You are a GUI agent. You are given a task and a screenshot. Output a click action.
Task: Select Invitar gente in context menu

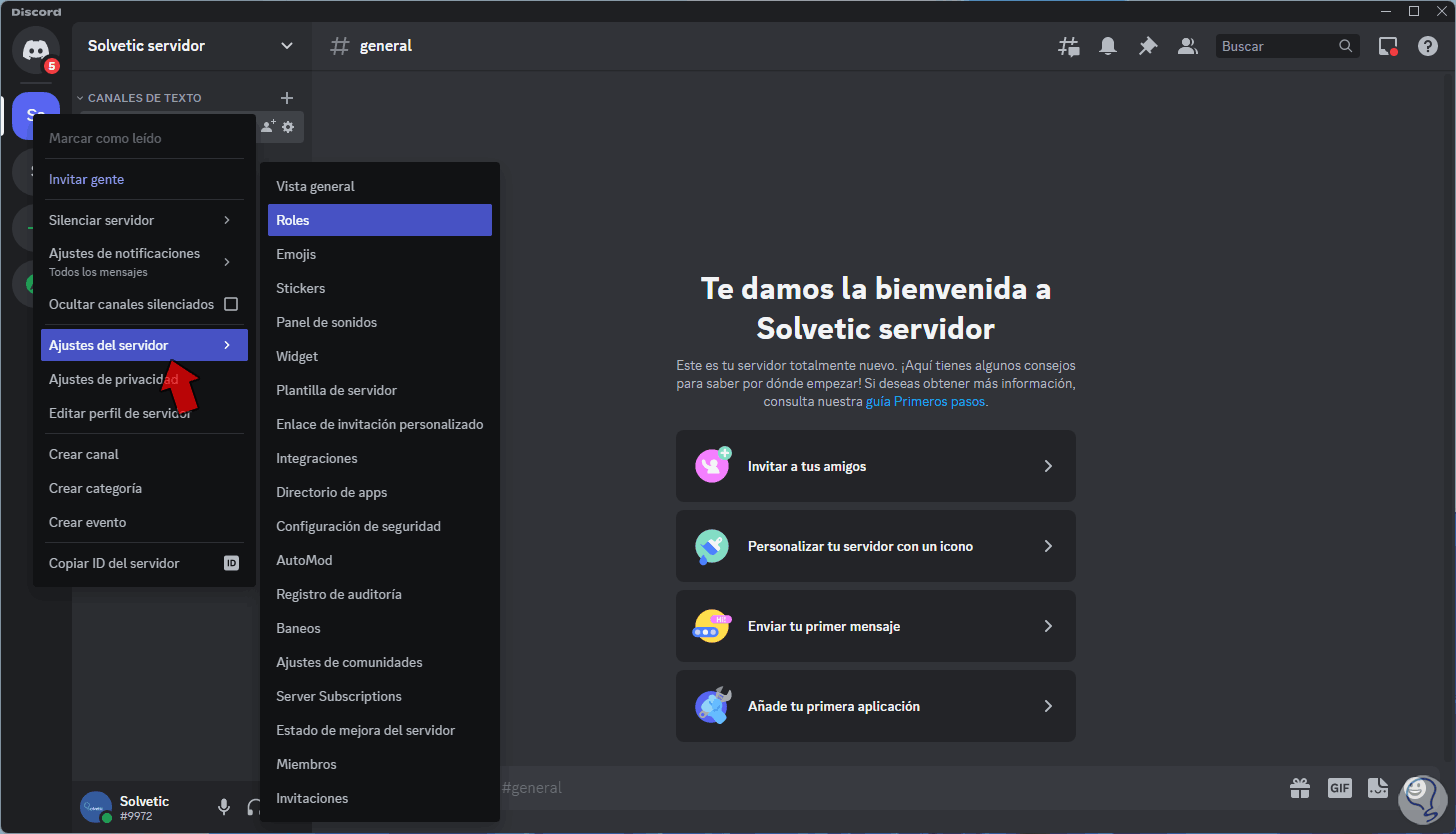(144, 179)
